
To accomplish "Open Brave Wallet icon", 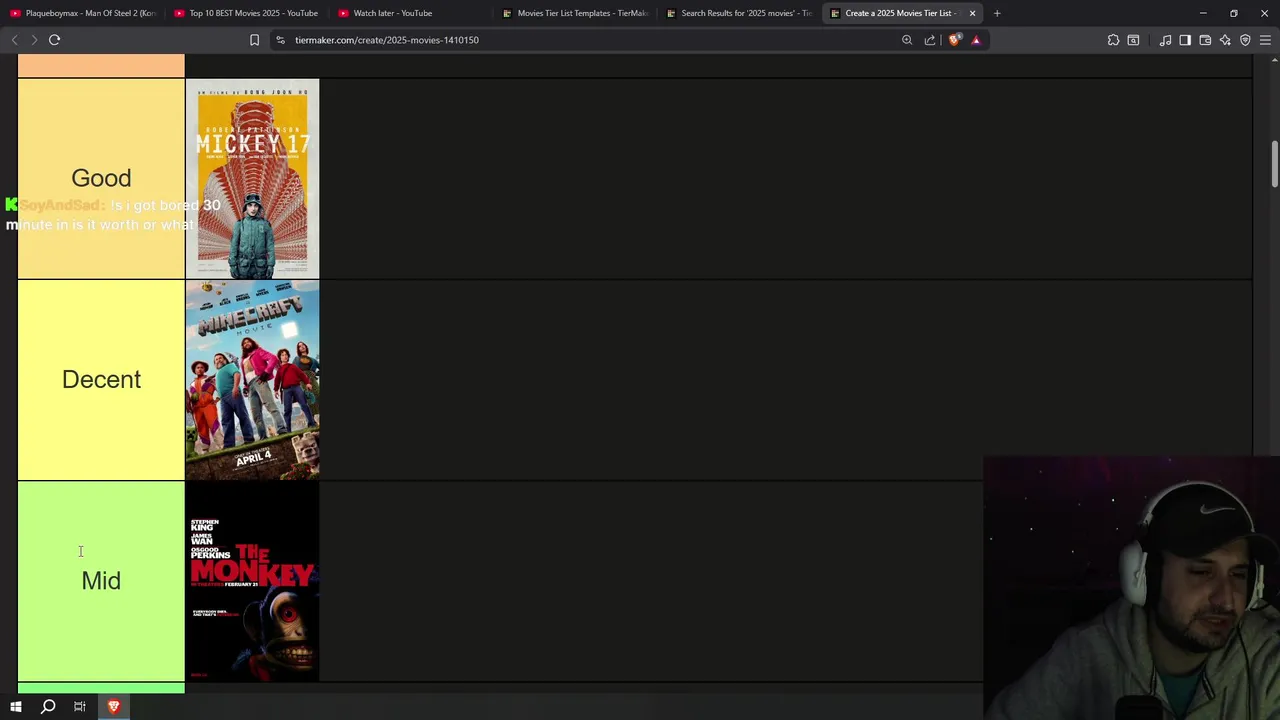I will [x=1205, y=40].
